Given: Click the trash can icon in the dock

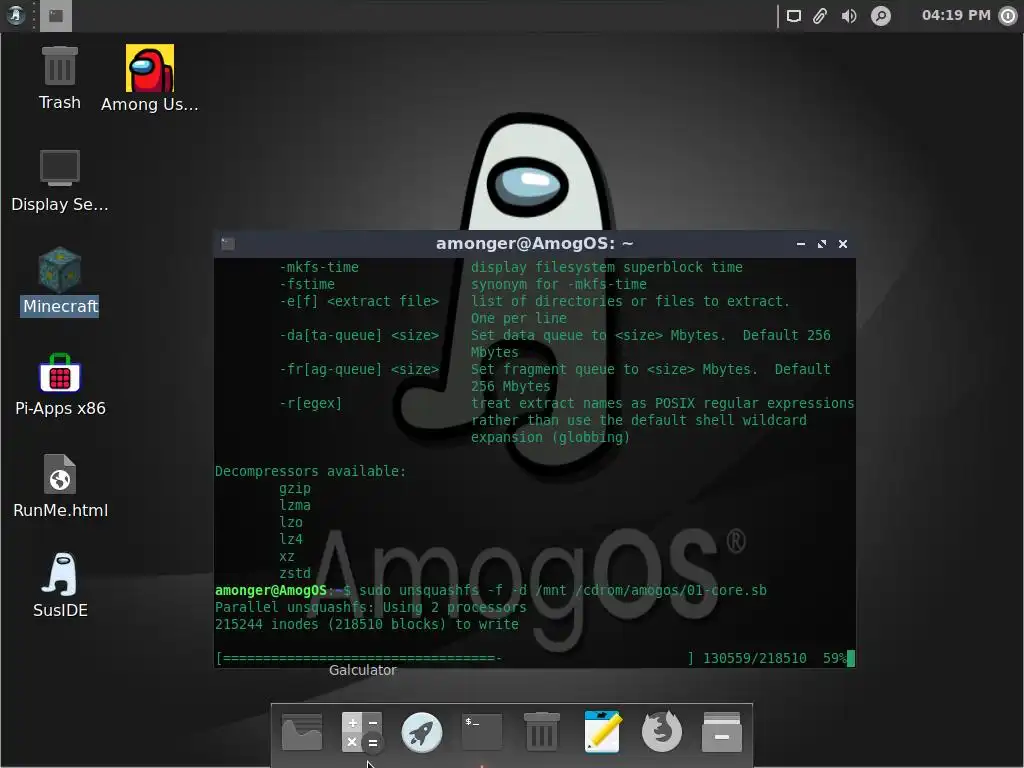Looking at the screenshot, I should 541,731.
